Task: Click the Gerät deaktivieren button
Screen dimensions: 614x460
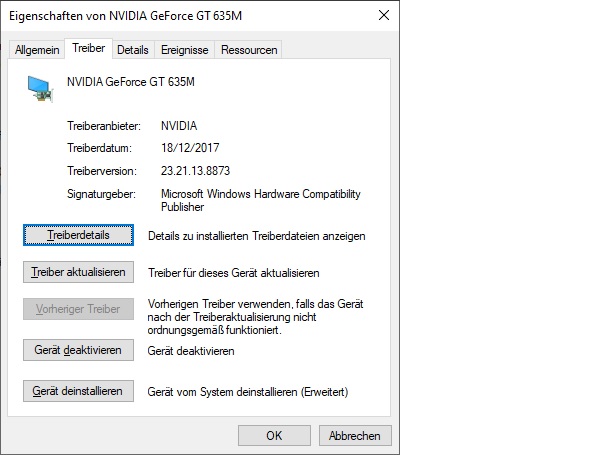Action: (78, 350)
